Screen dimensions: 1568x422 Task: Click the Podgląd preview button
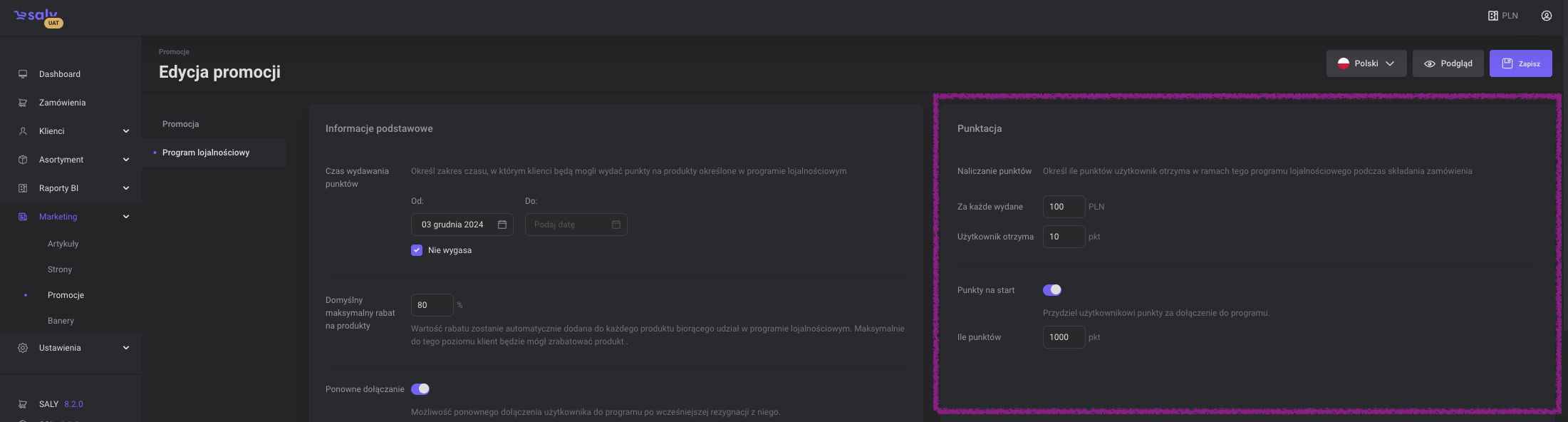click(x=1448, y=63)
